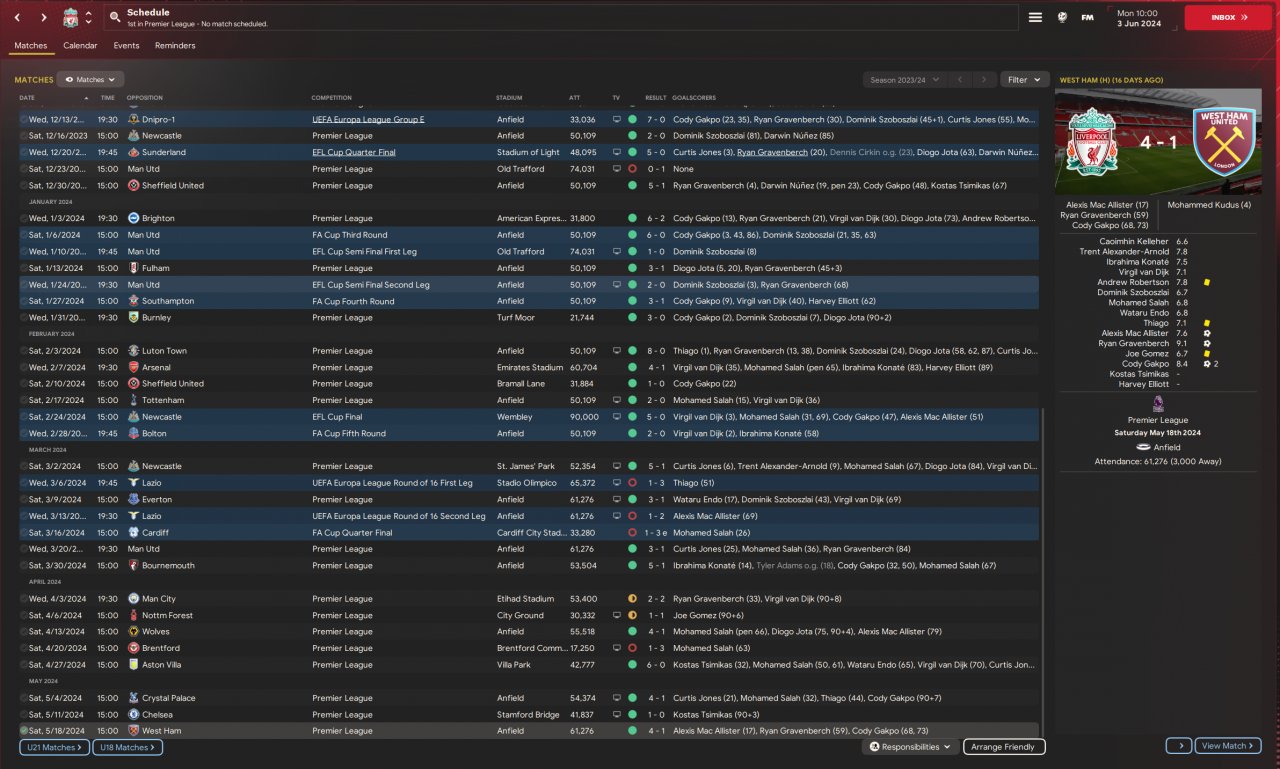
Task: Expand U18 Matches
Action: 128,747
